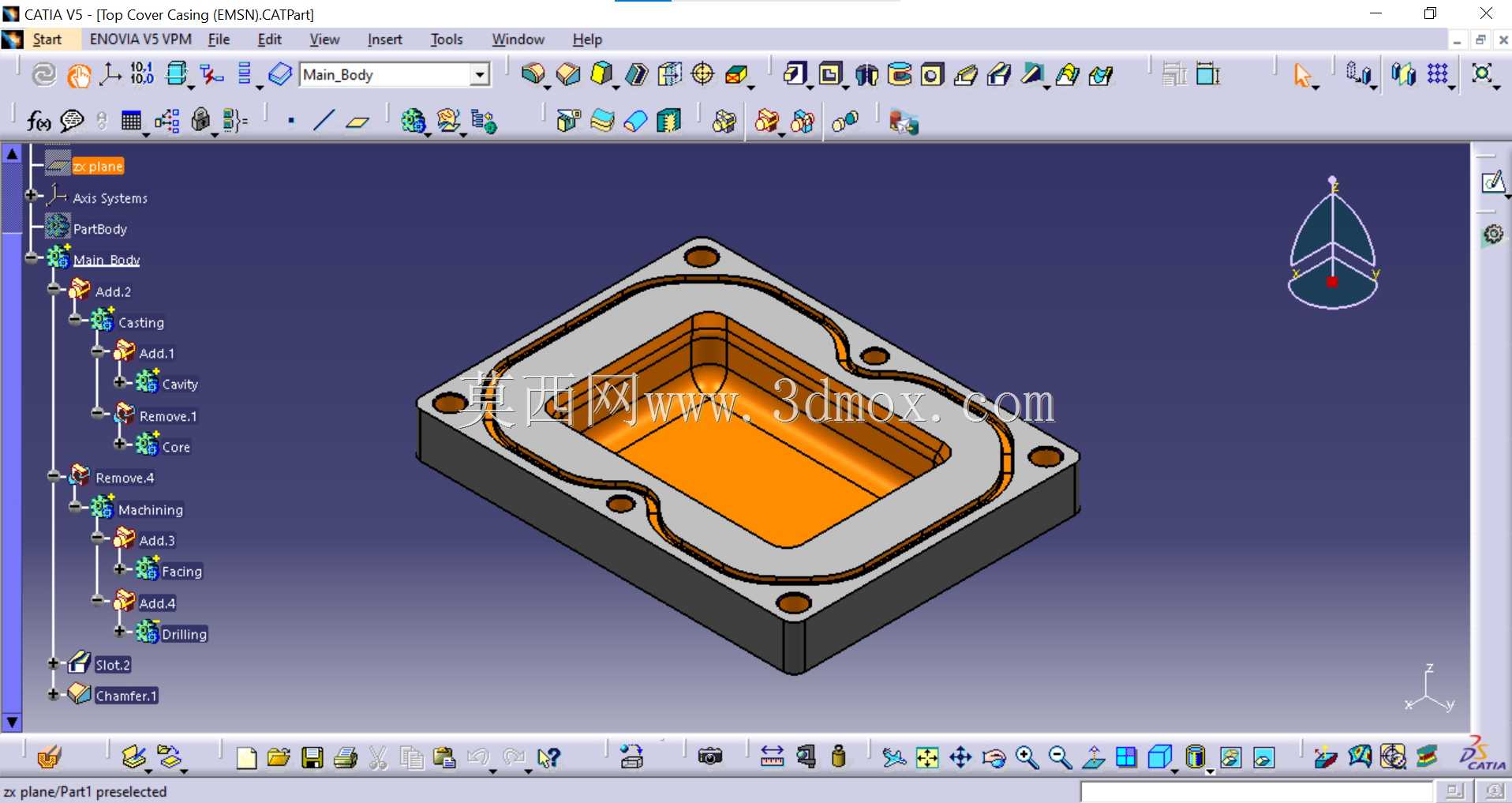The height and width of the screenshot is (803, 1512).
Task: Toggle Swap Visible Space
Action: coord(1263,758)
